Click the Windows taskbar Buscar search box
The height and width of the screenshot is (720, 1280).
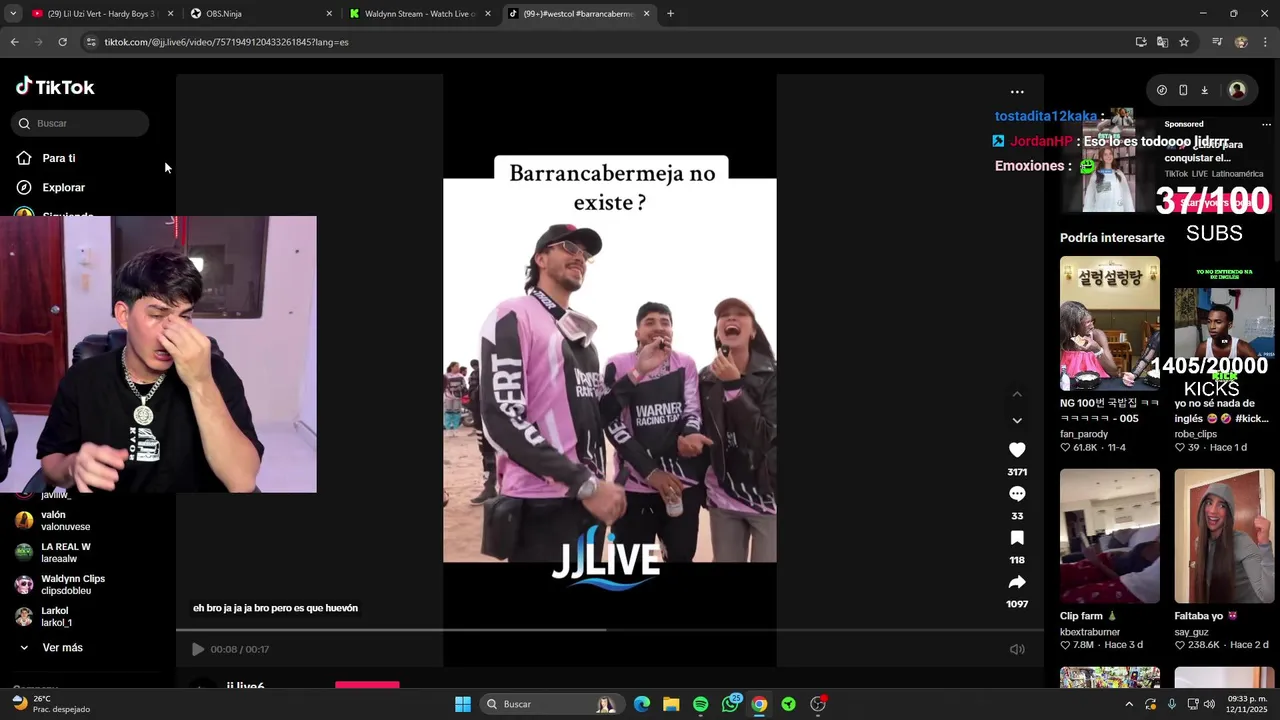click(551, 704)
